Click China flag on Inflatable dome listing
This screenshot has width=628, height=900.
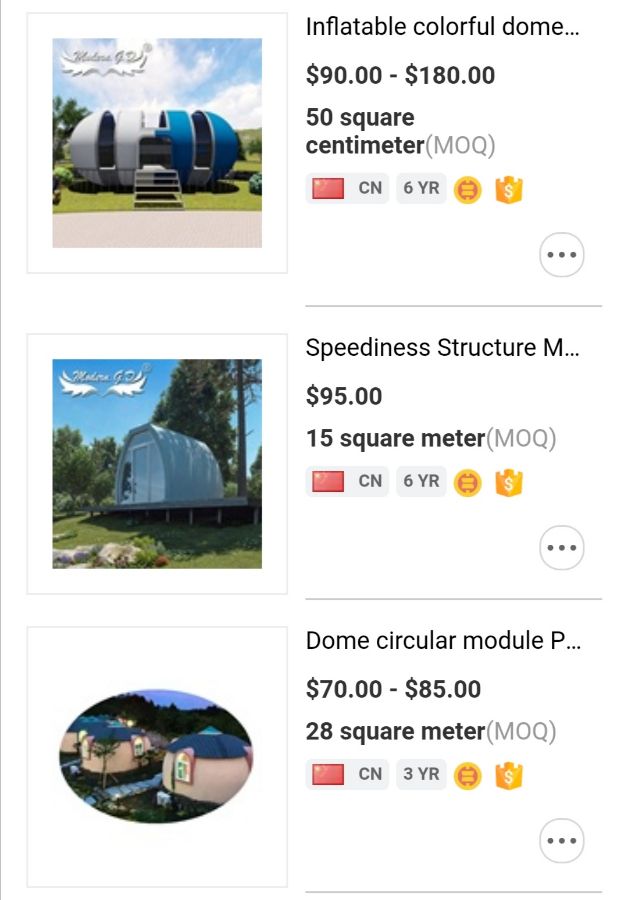coord(328,188)
